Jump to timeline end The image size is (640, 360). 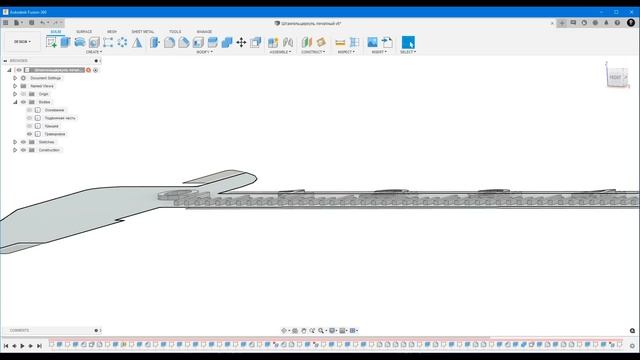coord(39,346)
